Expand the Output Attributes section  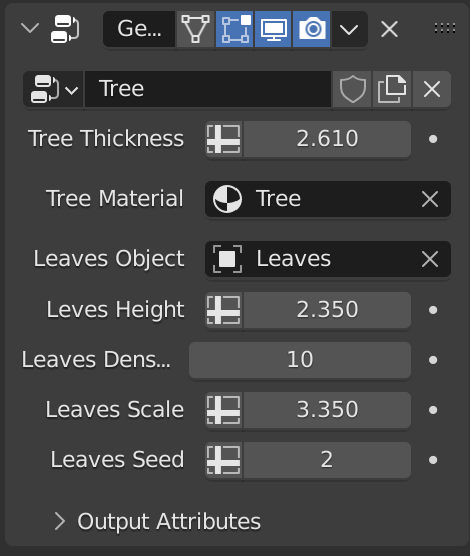60,521
